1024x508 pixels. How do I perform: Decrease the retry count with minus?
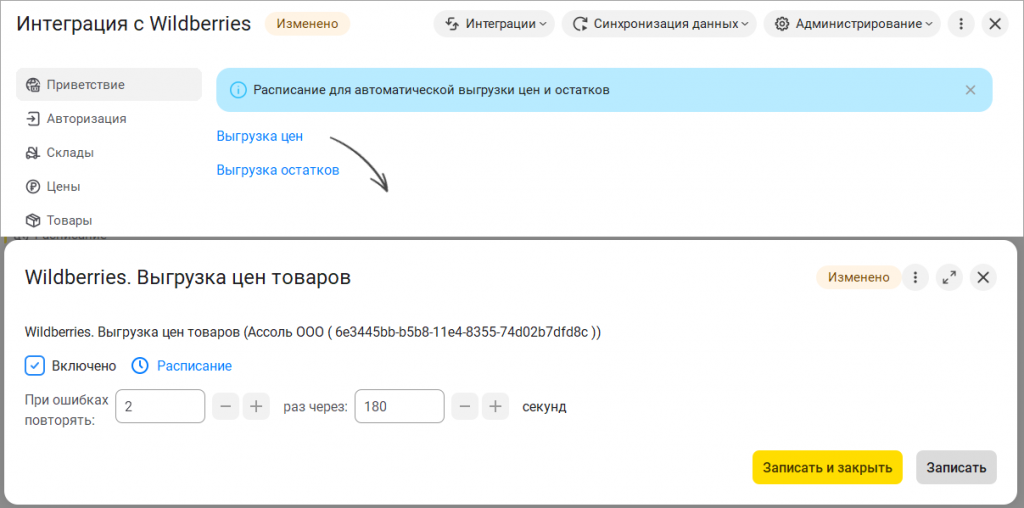[226, 407]
